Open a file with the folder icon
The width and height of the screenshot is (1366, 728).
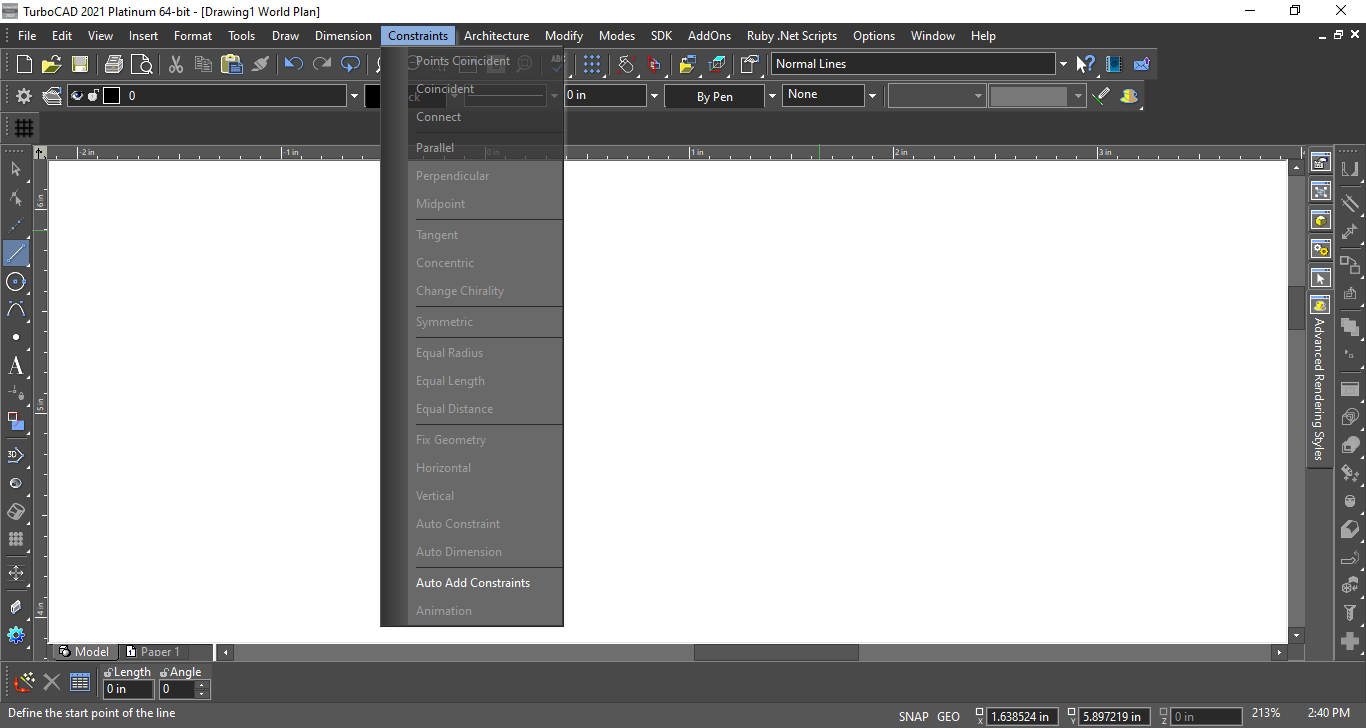[x=52, y=64]
